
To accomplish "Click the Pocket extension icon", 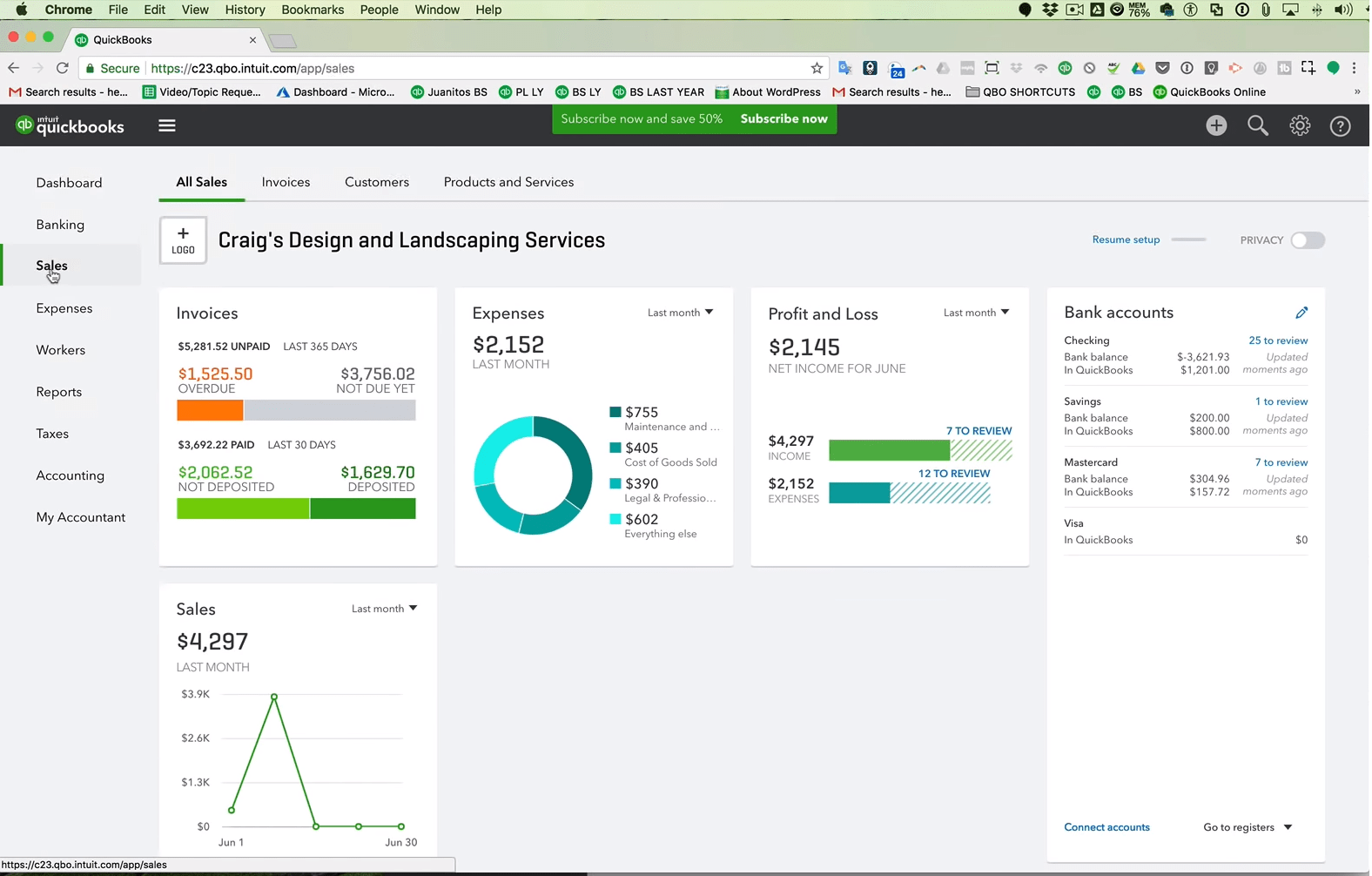I will [x=1162, y=68].
